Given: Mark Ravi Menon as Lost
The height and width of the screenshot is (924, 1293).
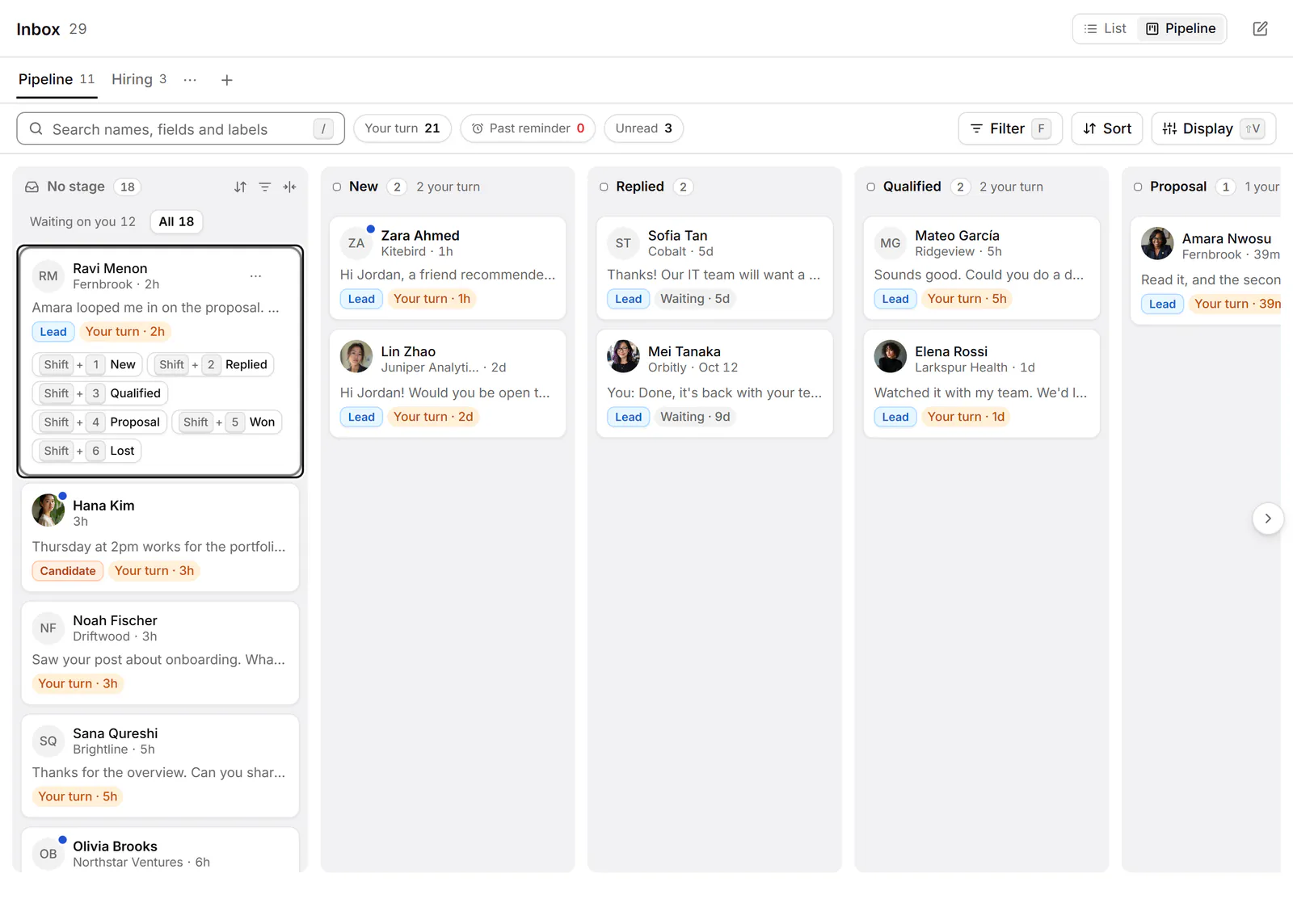Looking at the screenshot, I should [x=87, y=451].
